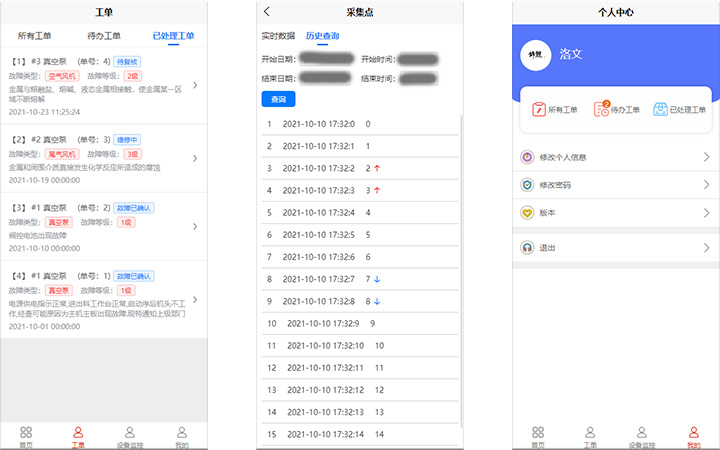Select row 1 "2021-10-10 17:32:0"
Viewport: 720px width, 450px height.
[360, 124]
